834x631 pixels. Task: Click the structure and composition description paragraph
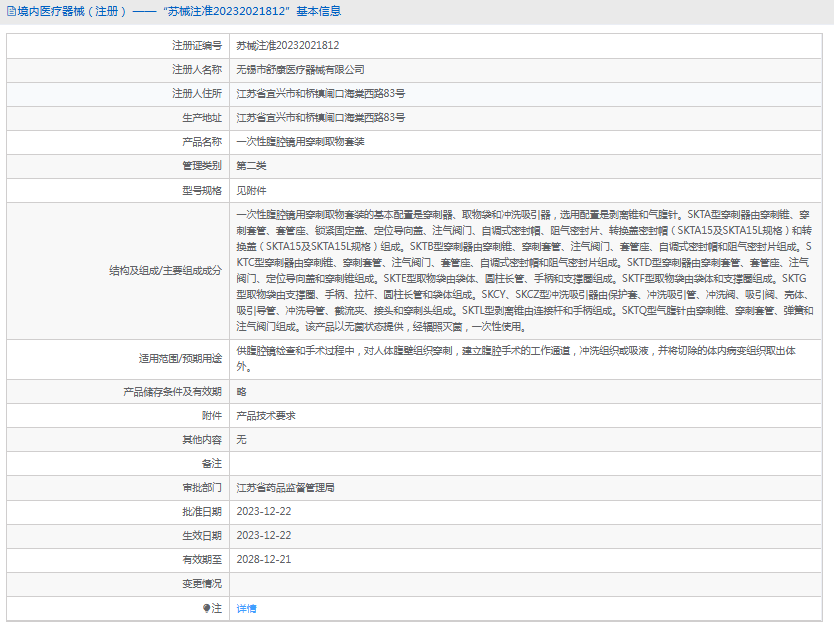pyautogui.click(x=525, y=271)
